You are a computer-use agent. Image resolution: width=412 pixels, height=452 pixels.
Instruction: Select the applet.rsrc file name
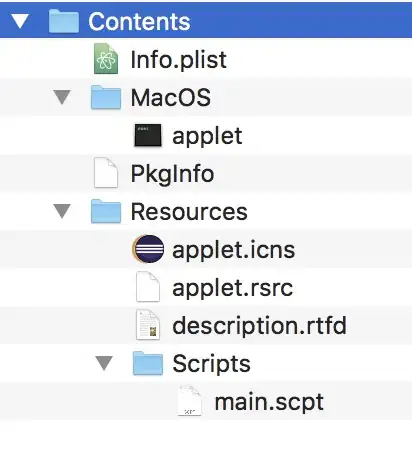232,288
